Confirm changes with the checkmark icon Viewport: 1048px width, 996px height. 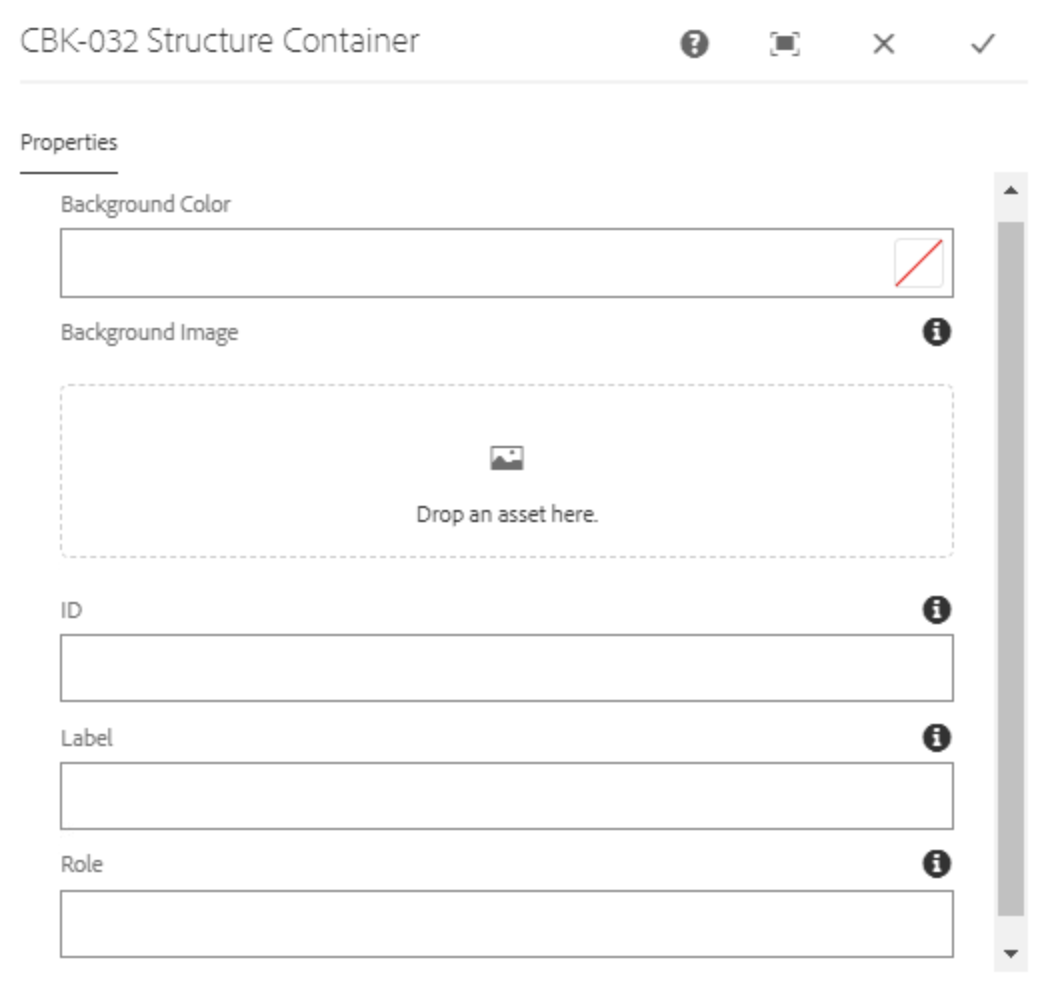[983, 44]
